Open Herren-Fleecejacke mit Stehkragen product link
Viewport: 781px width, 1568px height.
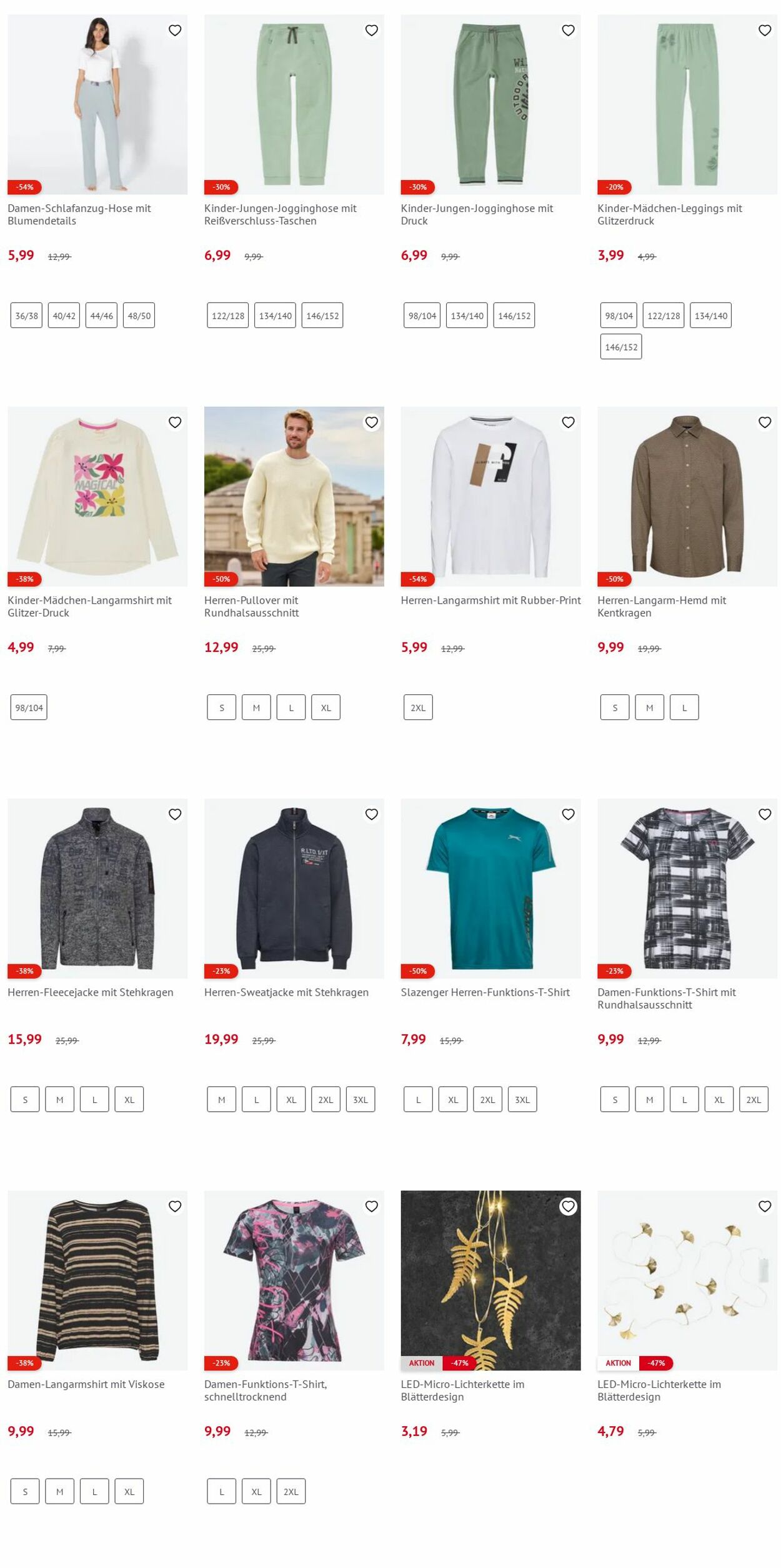(91, 992)
